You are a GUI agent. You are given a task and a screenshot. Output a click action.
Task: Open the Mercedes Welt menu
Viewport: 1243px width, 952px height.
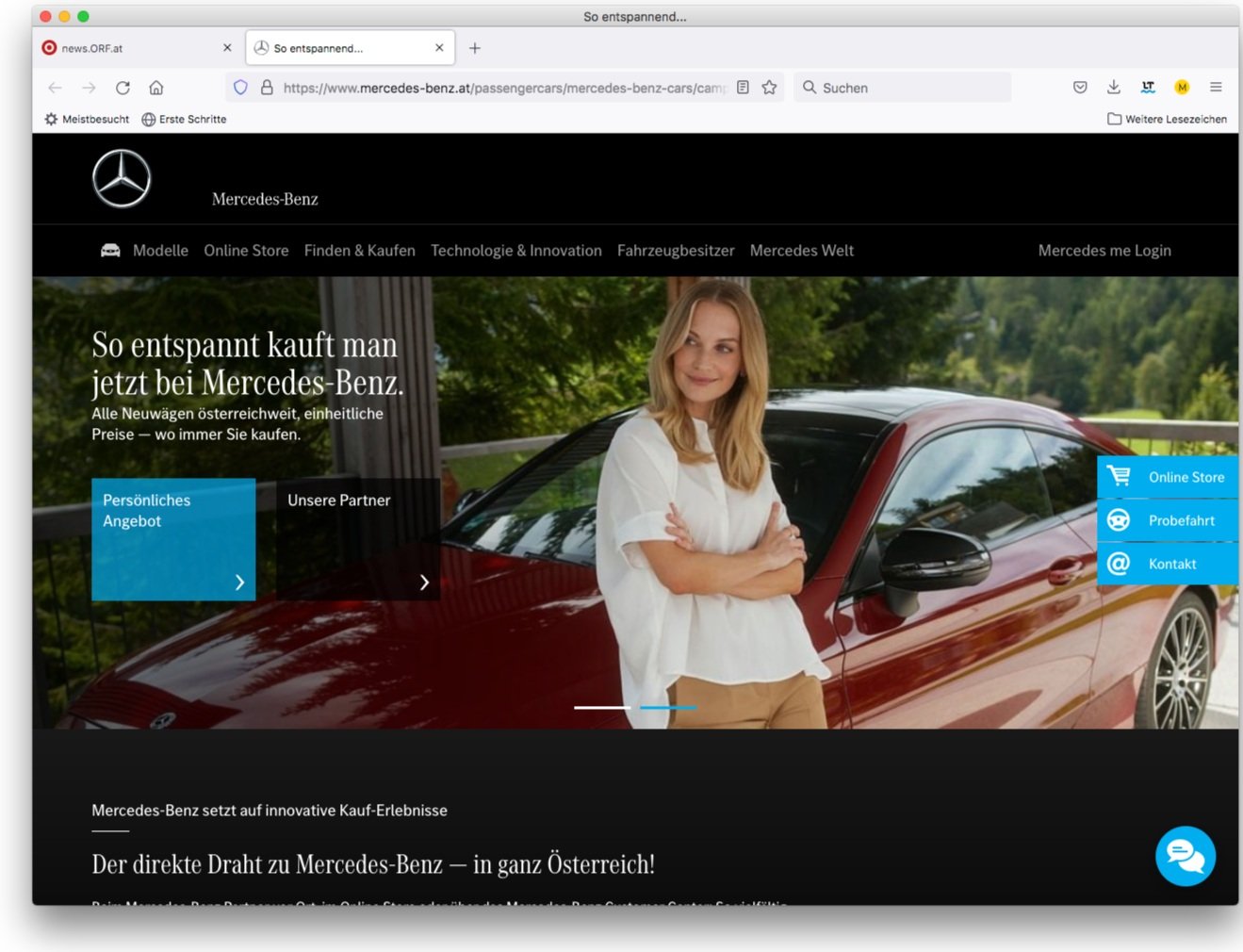tap(802, 251)
